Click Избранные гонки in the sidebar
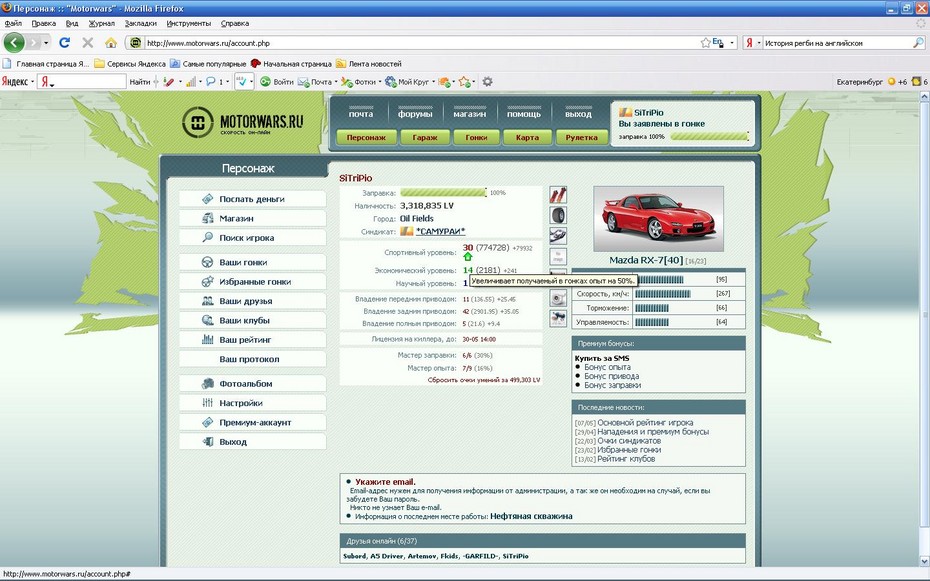 pyautogui.click(x=253, y=282)
